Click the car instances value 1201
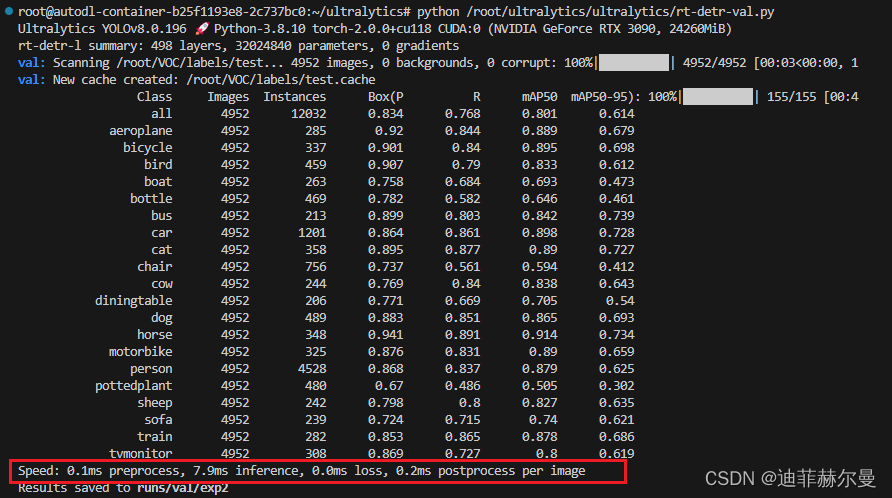Viewport: 892px width, 498px height. pyautogui.click(x=312, y=233)
